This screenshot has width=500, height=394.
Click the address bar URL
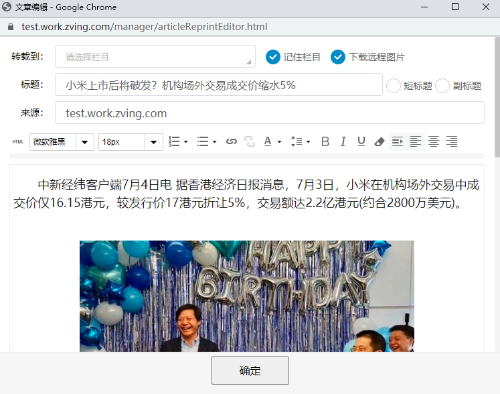[x=144, y=27]
